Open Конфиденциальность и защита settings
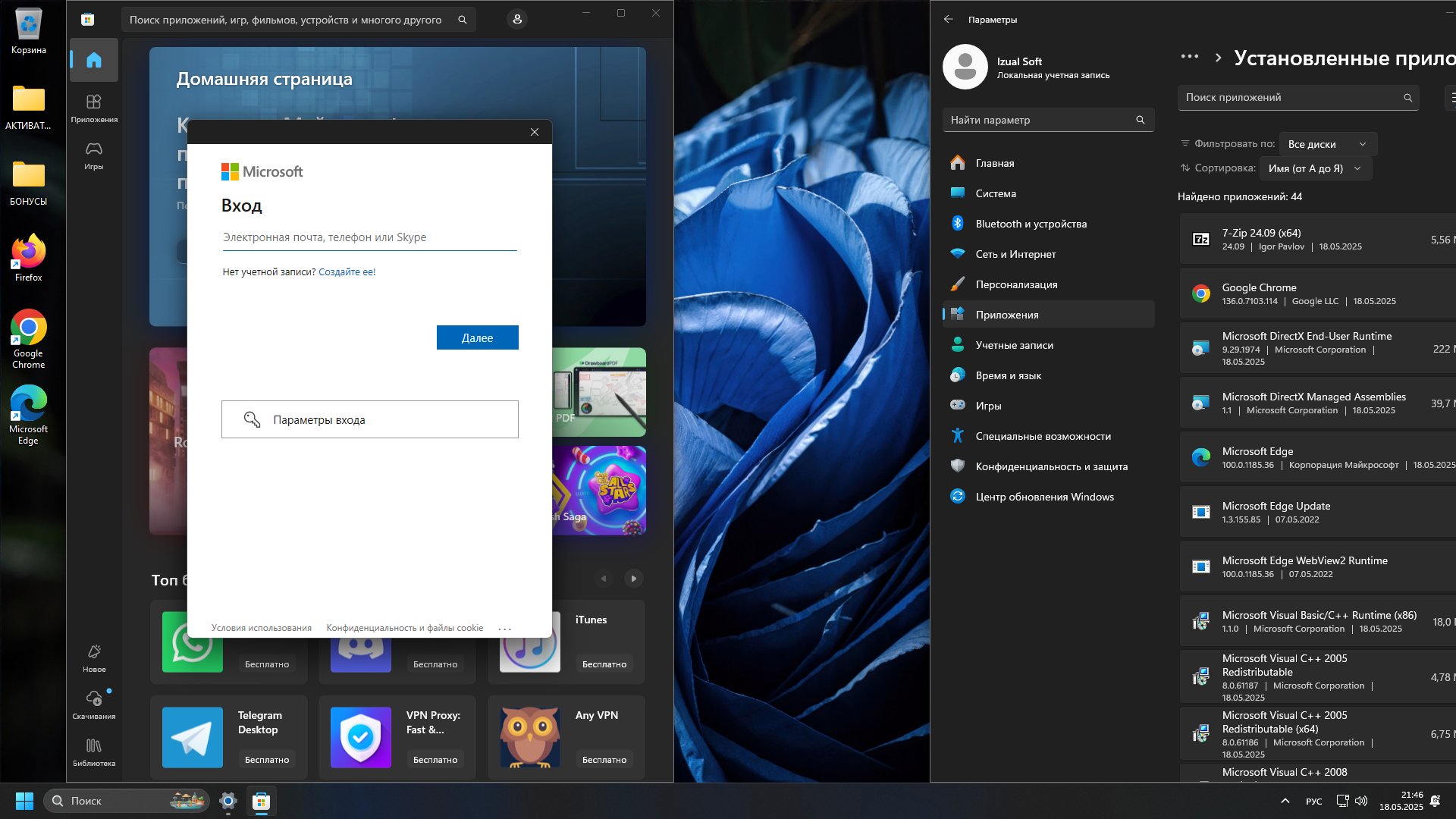 click(x=1048, y=466)
